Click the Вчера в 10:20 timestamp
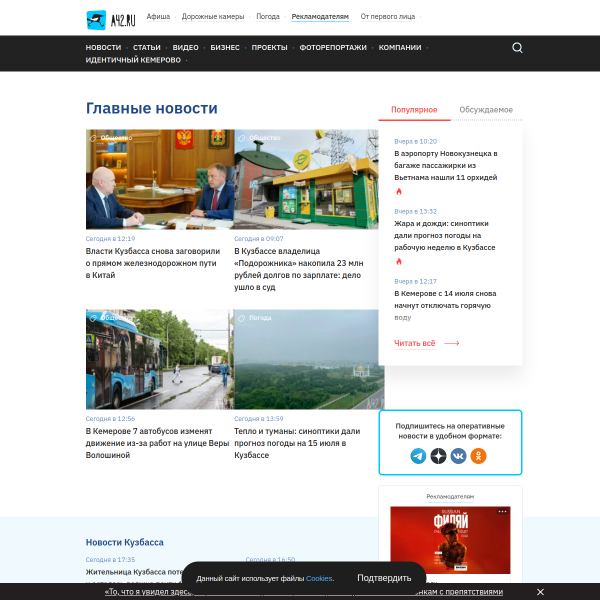The width and height of the screenshot is (600, 600). (x=416, y=141)
